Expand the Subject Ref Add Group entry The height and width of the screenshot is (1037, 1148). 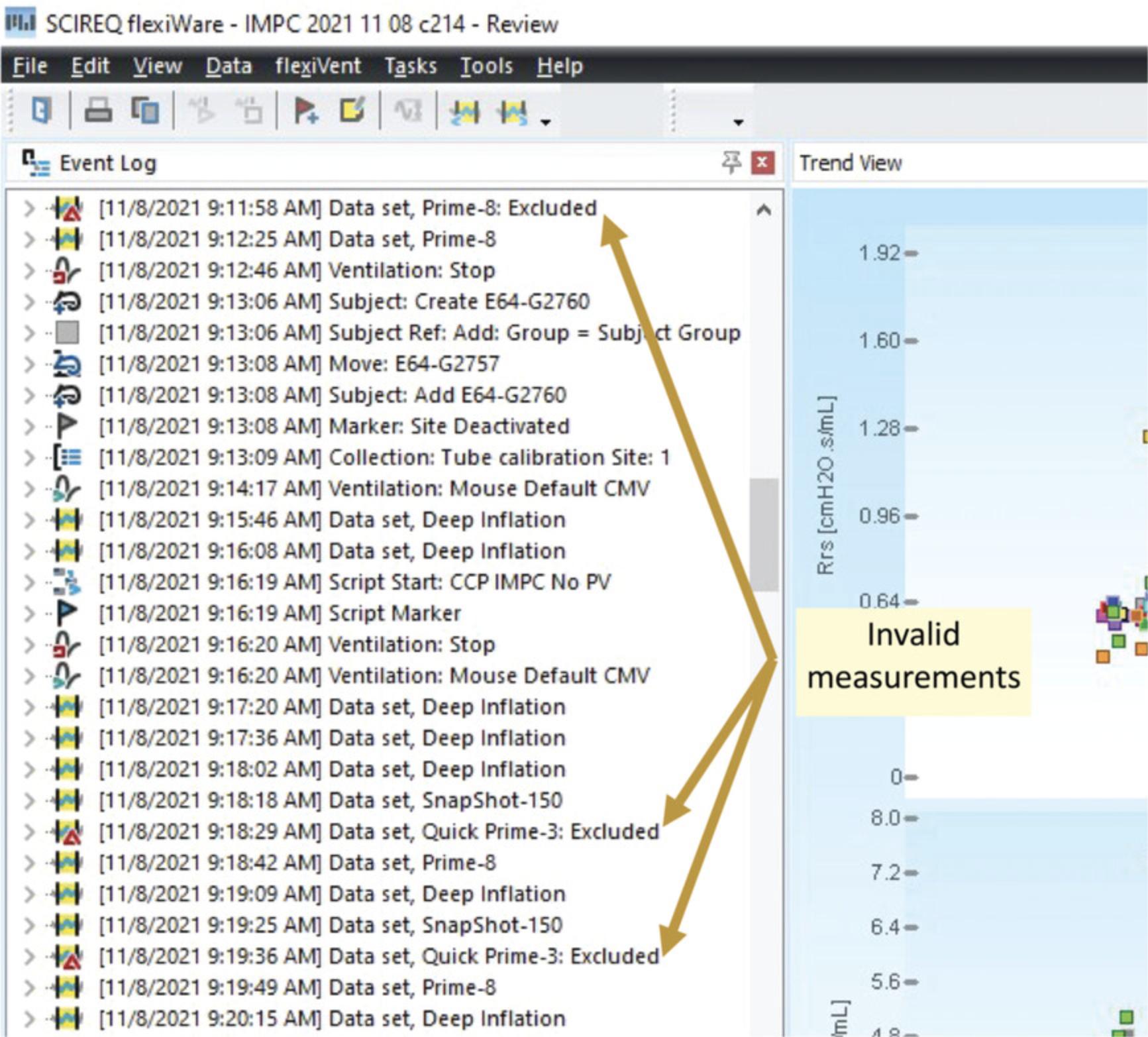click(28, 333)
